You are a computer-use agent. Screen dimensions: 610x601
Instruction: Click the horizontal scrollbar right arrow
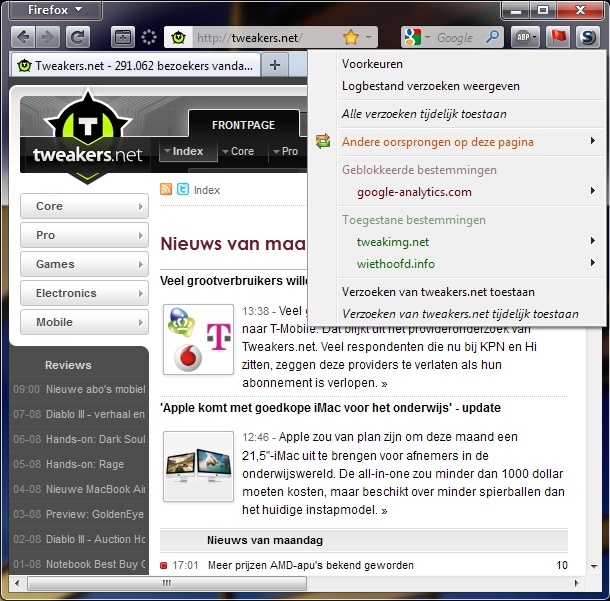[x=576, y=583]
